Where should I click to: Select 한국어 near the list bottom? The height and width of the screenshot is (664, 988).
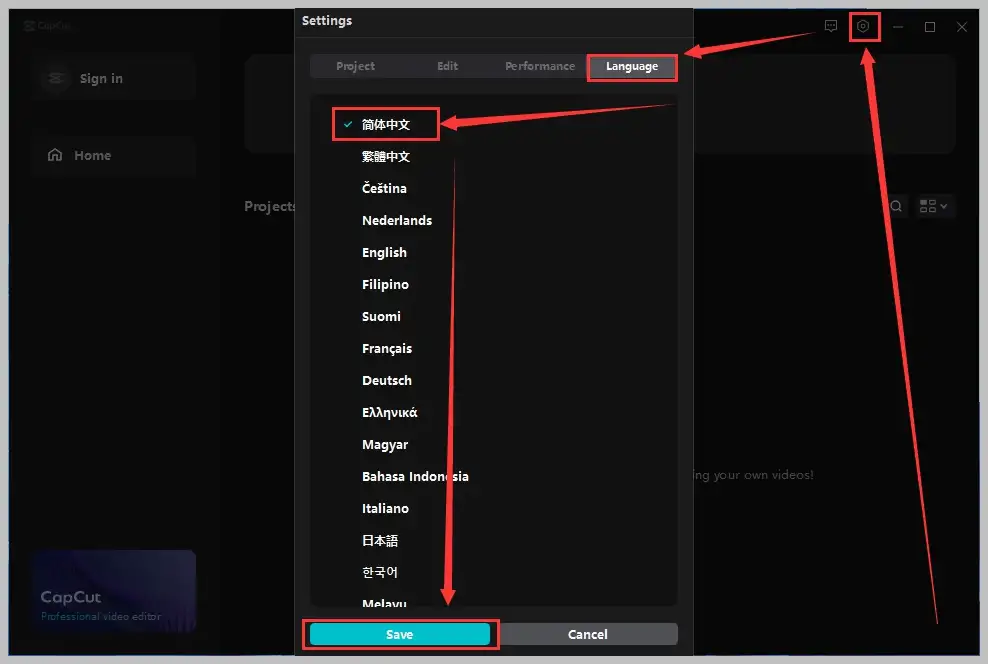click(381, 572)
